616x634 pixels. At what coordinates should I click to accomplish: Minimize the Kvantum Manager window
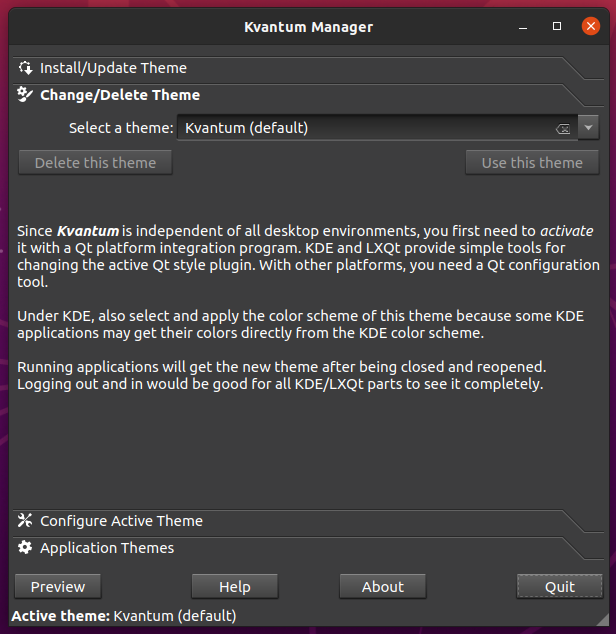click(523, 27)
